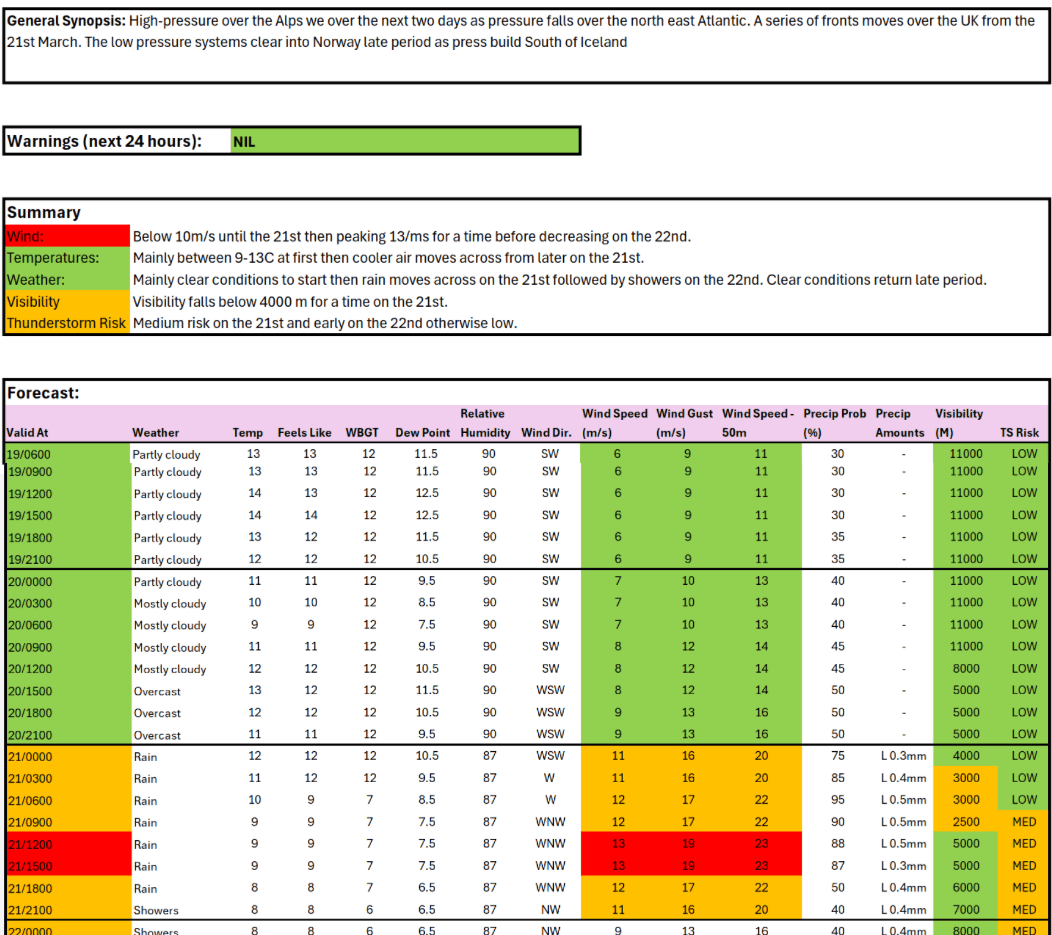Select the red 21/1500 valid-at cell
The width and height of the screenshot is (1052, 935).
pos(68,866)
